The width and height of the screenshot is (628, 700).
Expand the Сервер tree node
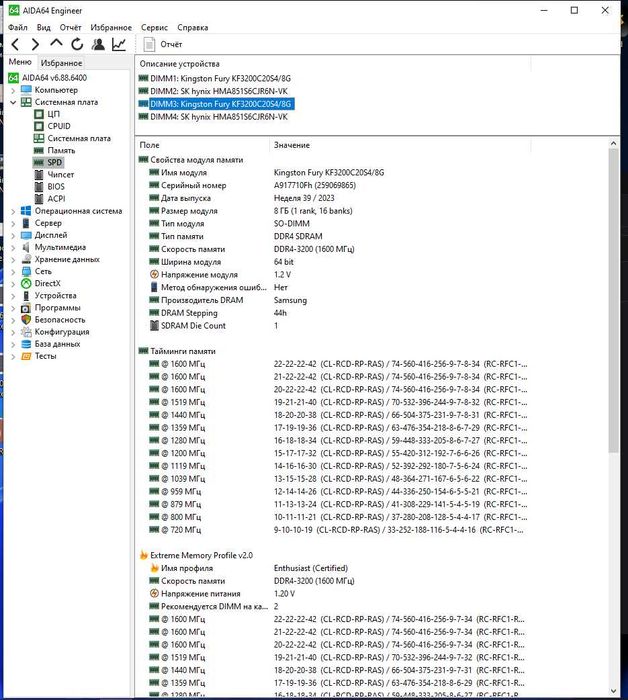pyautogui.click(x=13, y=223)
